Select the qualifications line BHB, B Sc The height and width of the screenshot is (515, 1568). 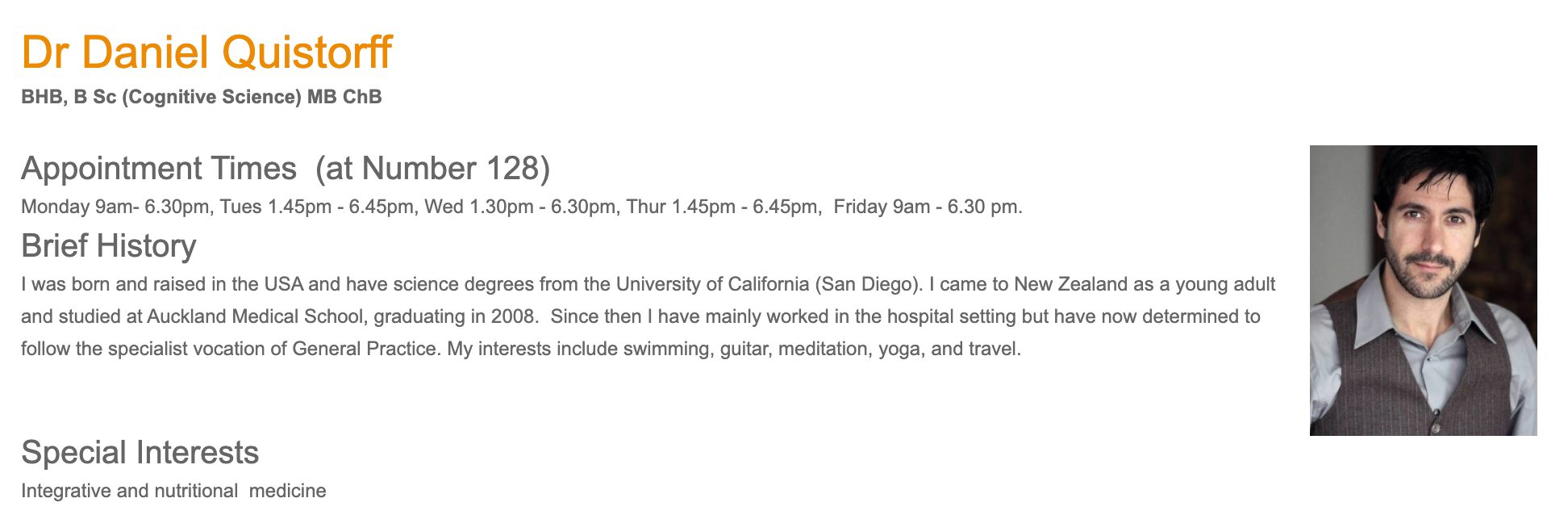[202, 97]
